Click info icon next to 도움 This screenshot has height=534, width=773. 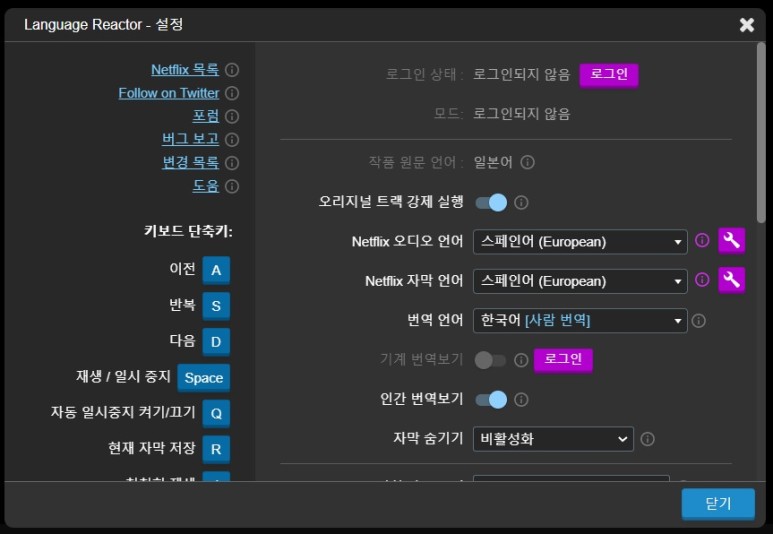coord(232,186)
